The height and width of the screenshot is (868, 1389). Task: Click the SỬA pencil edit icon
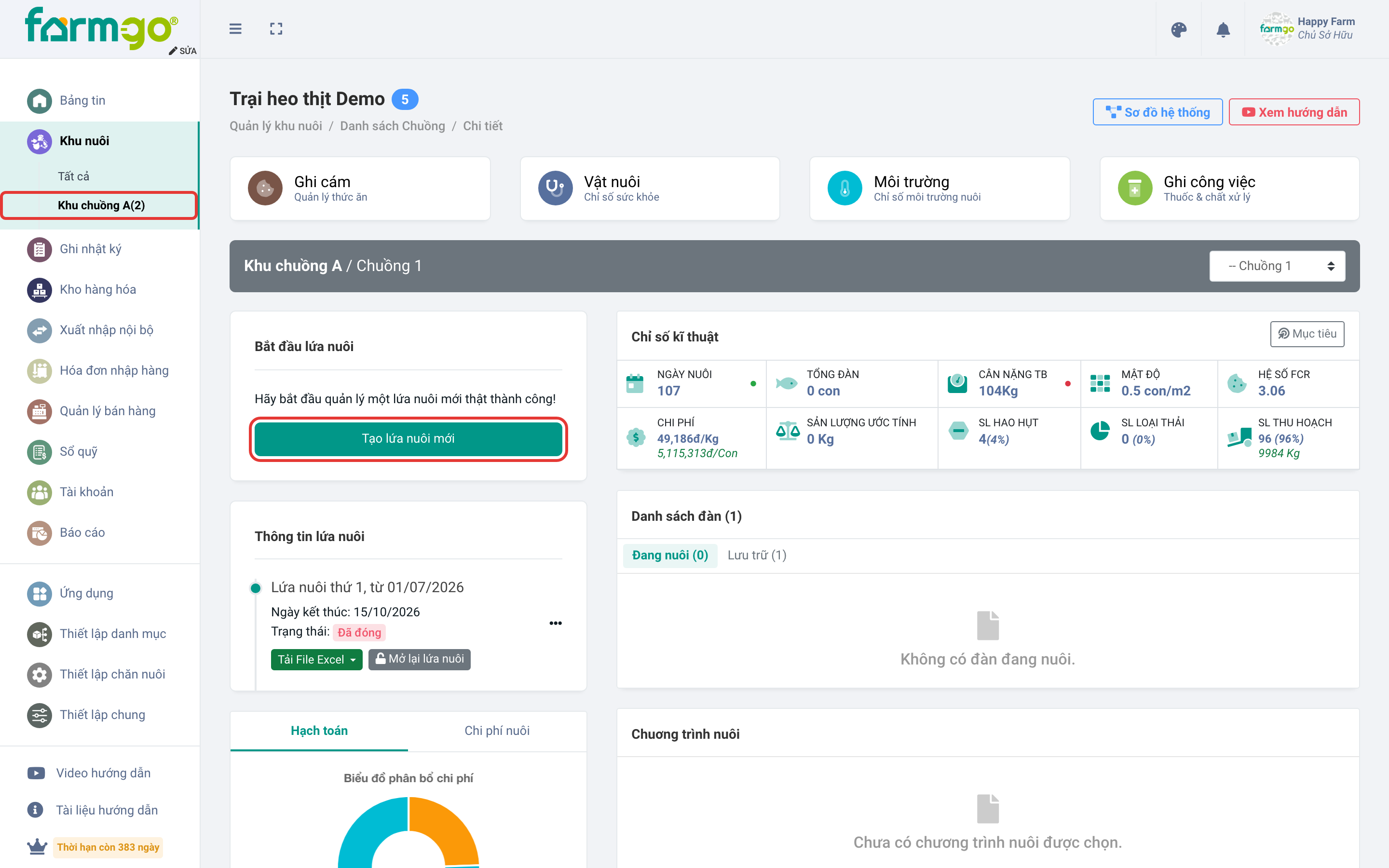point(182,51)
